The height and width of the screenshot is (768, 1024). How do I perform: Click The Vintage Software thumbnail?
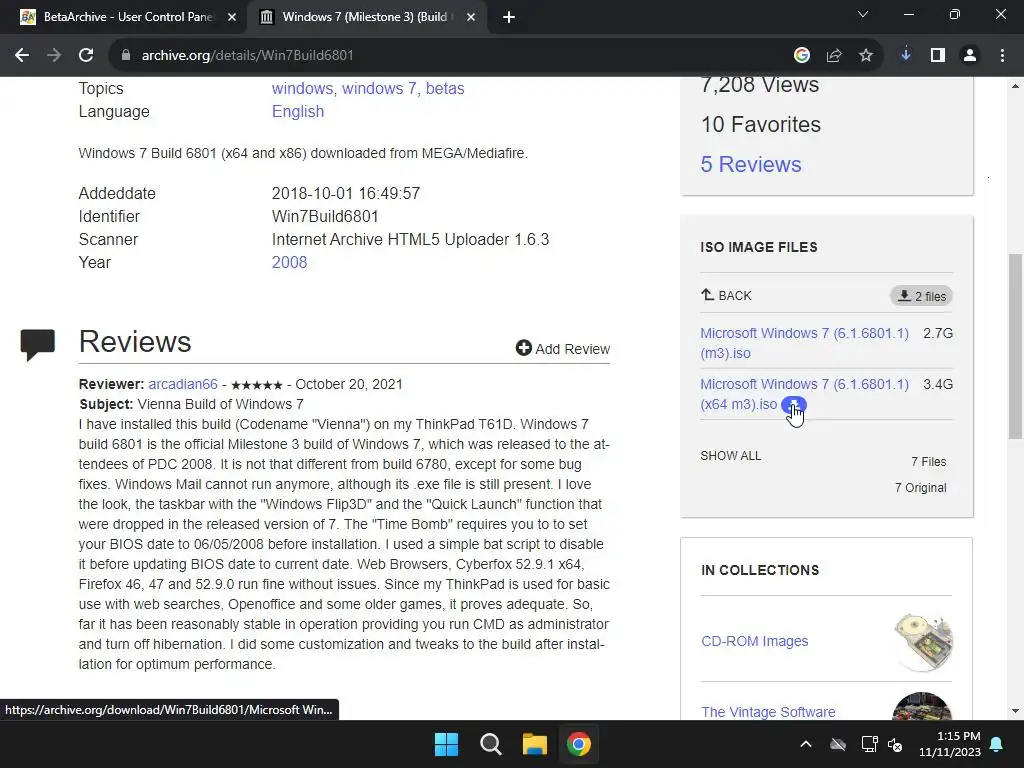(921, 707)
